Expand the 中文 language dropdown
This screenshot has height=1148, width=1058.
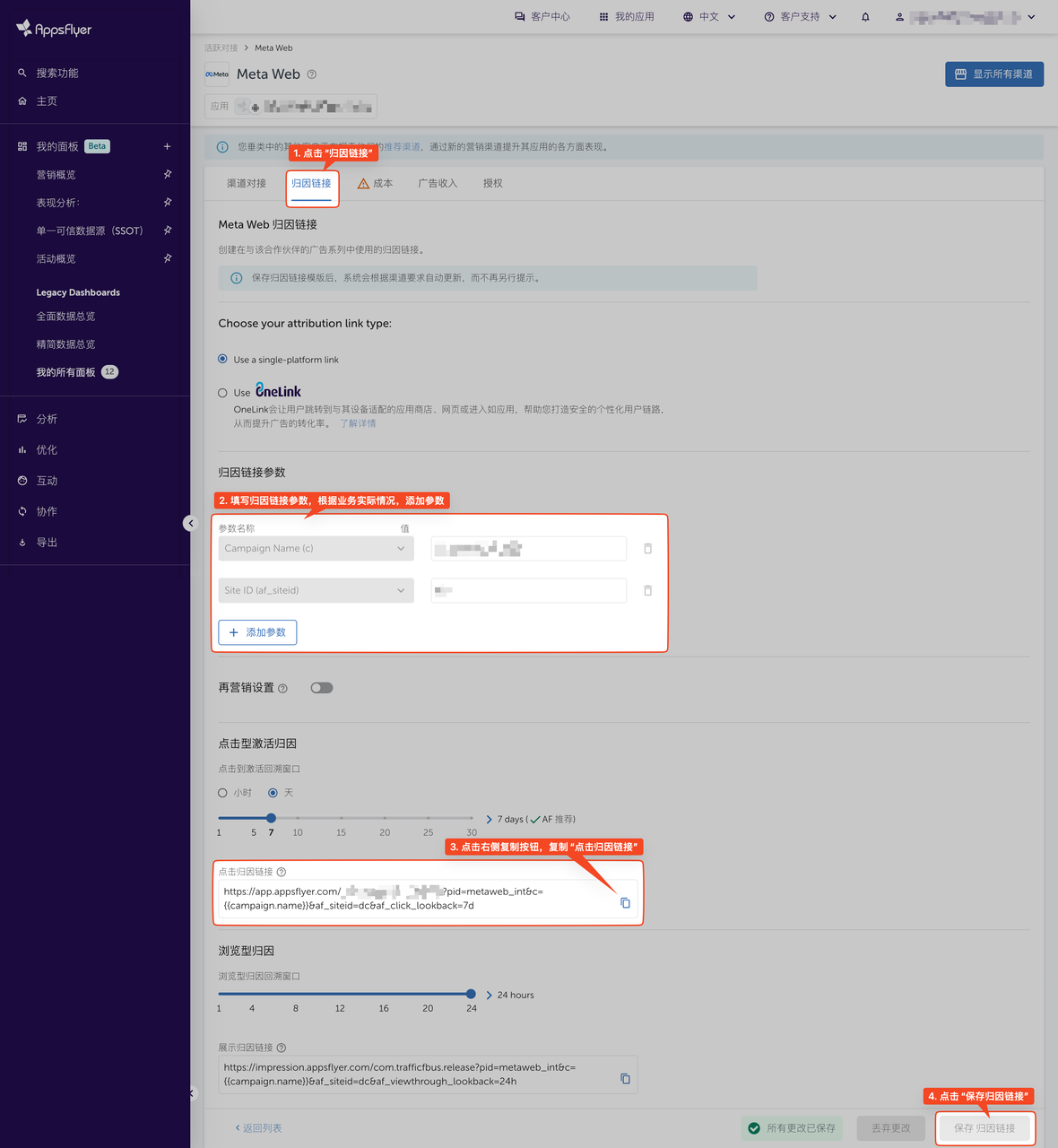[709, 15]
